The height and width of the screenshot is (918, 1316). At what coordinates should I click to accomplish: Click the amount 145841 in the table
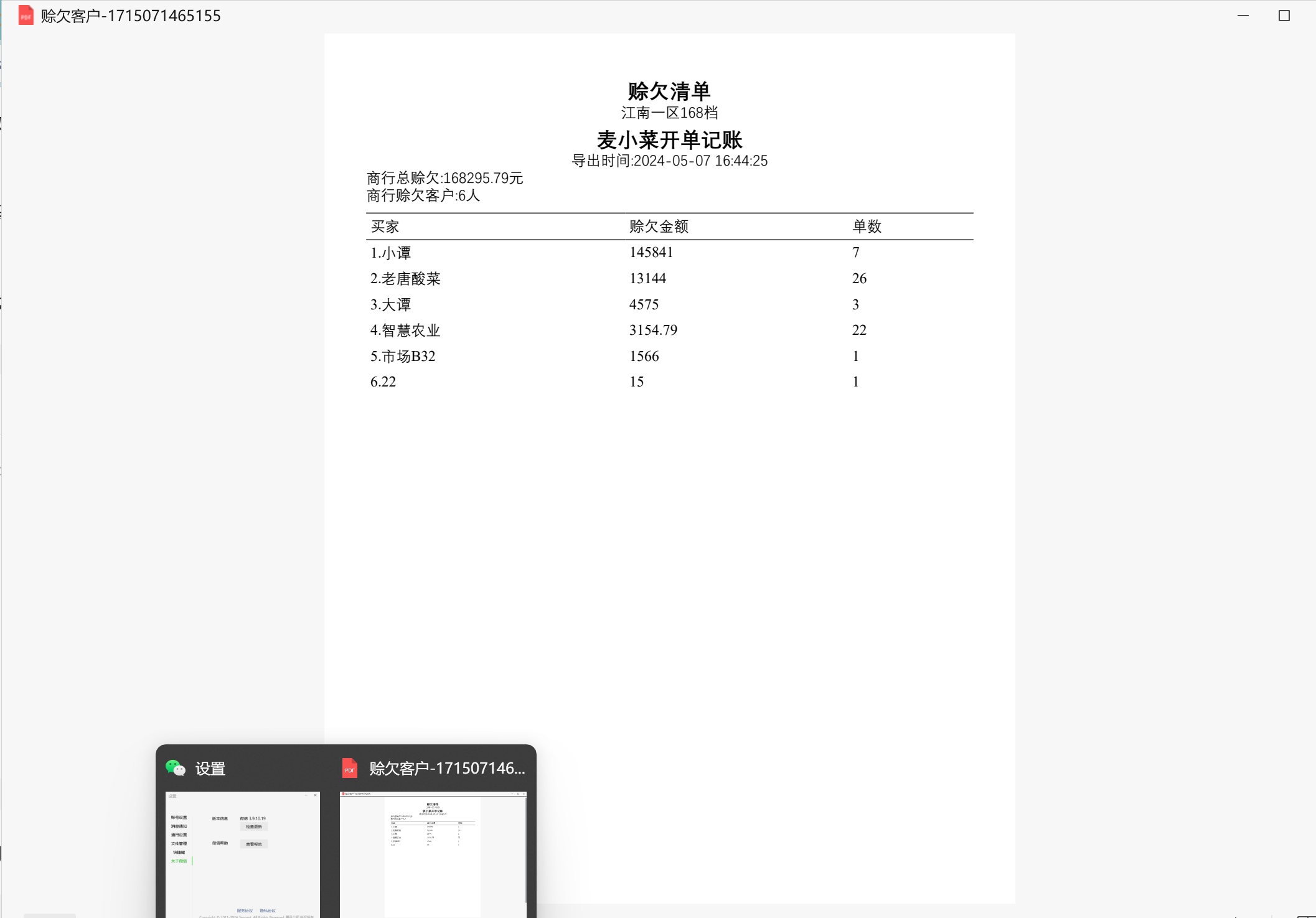pos(651,253)
